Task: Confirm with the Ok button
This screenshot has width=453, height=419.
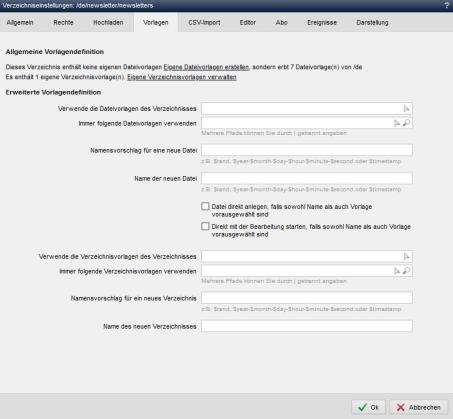Action: click(368, 407)
